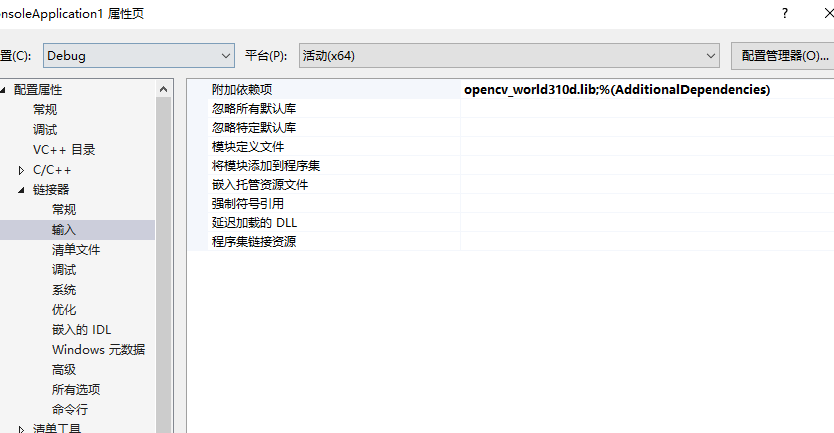Viewport: 834px width, 433px height.
Task: Click the 忽略所有默认库 value field
Action: pos(647,109)
